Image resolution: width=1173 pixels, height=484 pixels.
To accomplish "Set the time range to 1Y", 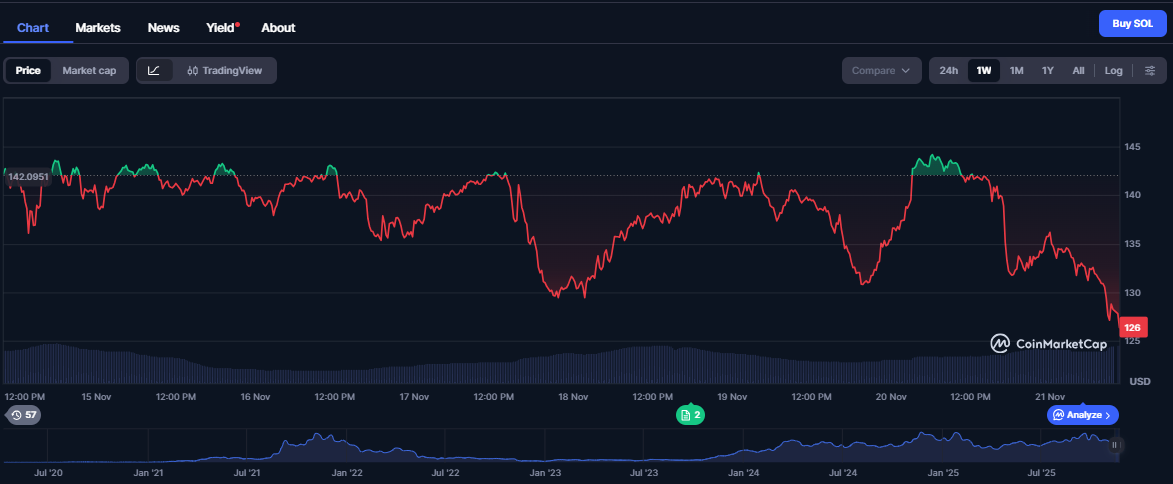I will click(1047, 70).
